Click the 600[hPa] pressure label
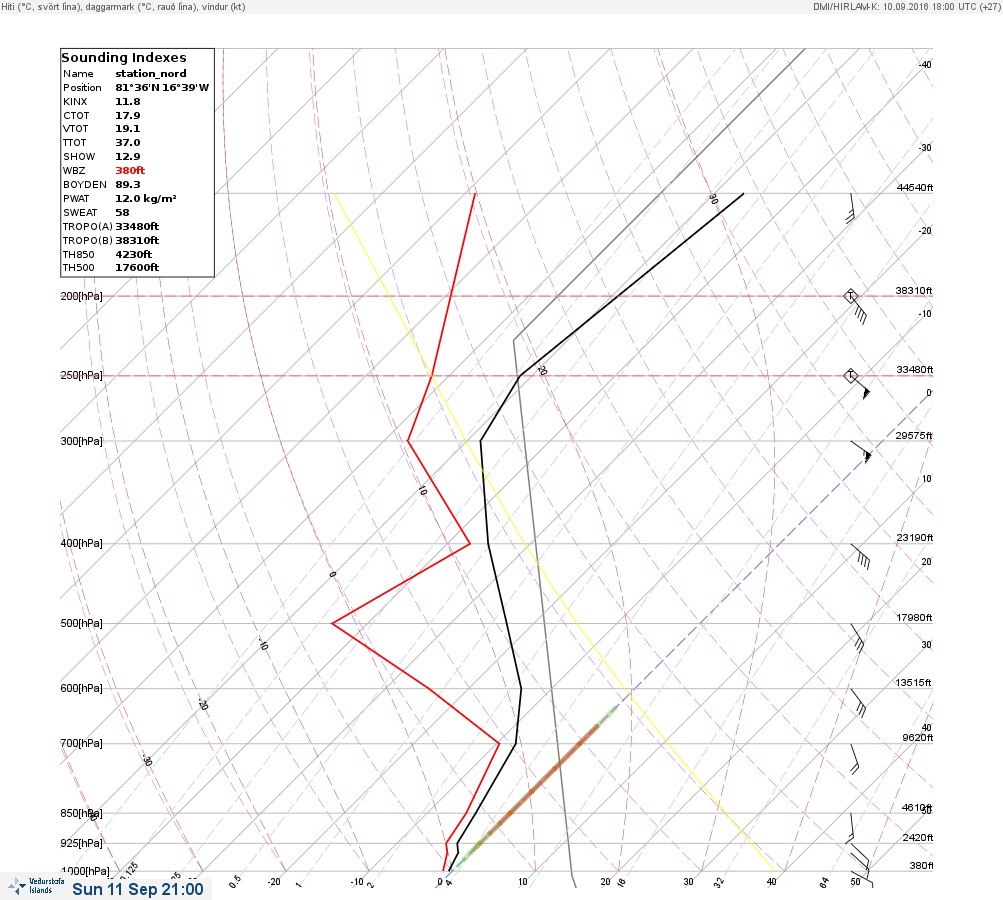This screenshot has height=900, width=1003. tap(81, 688)
